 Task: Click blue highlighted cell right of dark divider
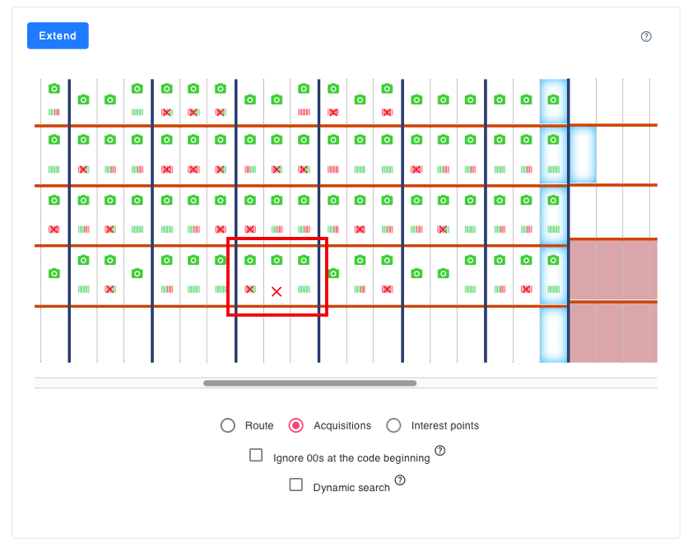pyautogui.click(x=582, y=155)
